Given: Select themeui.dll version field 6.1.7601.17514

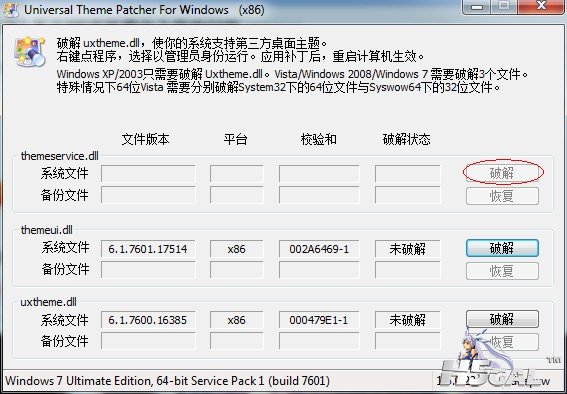Looking at the screenshot, I should pos(148,249).
